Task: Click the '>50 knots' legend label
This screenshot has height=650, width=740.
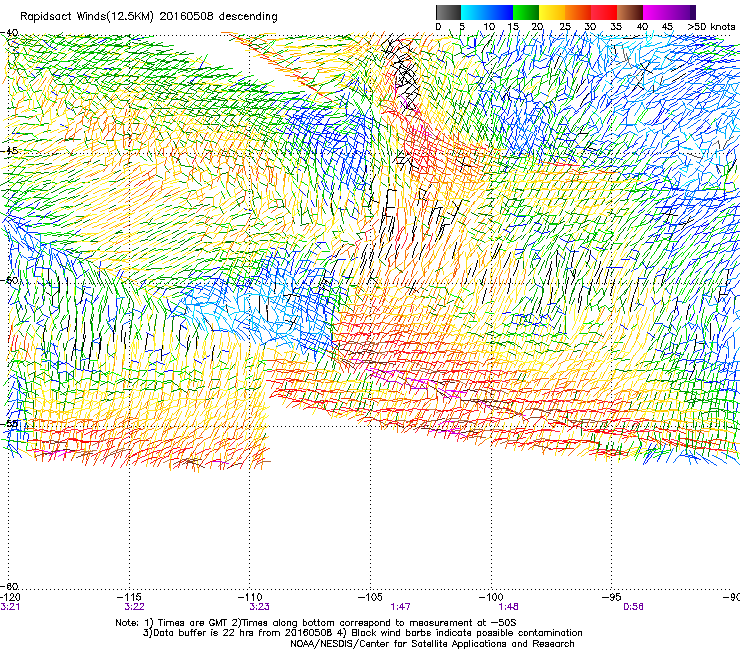Action: coord(711,27)
